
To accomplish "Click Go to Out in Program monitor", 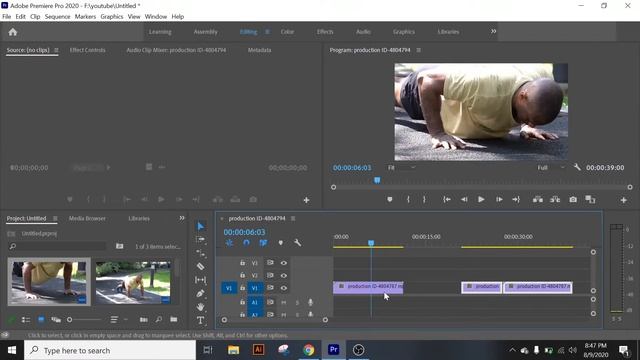I will [x=516, y=200].
